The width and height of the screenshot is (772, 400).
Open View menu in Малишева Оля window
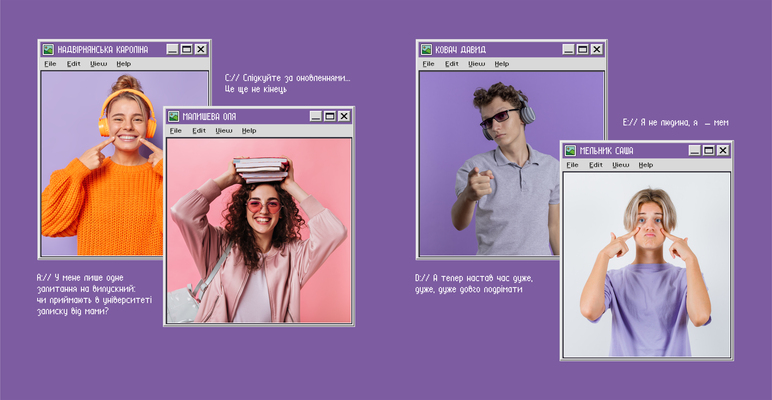coord(224,131)
